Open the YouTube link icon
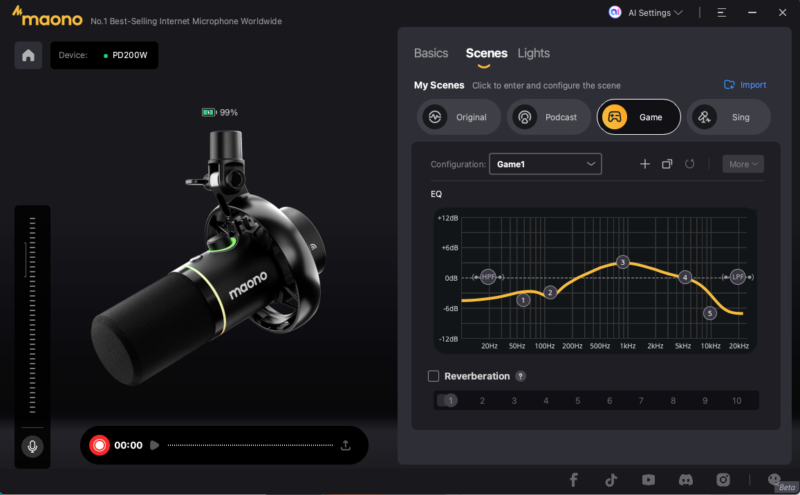 point(648,480)
